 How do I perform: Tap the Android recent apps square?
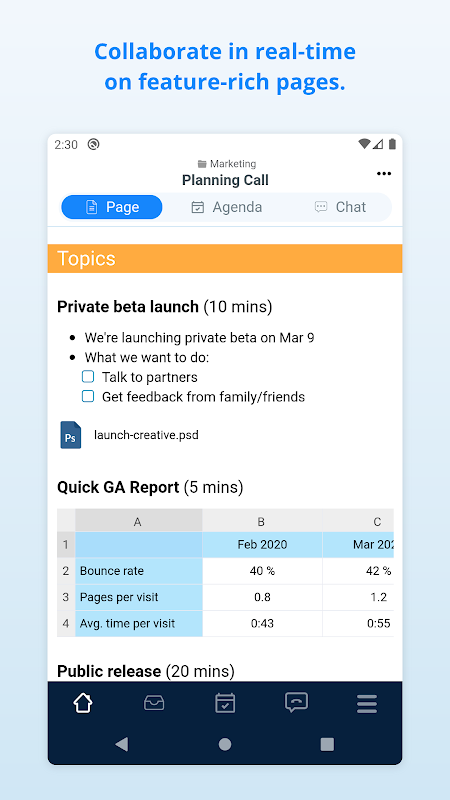pyautogui.click(x=327, y=744)
